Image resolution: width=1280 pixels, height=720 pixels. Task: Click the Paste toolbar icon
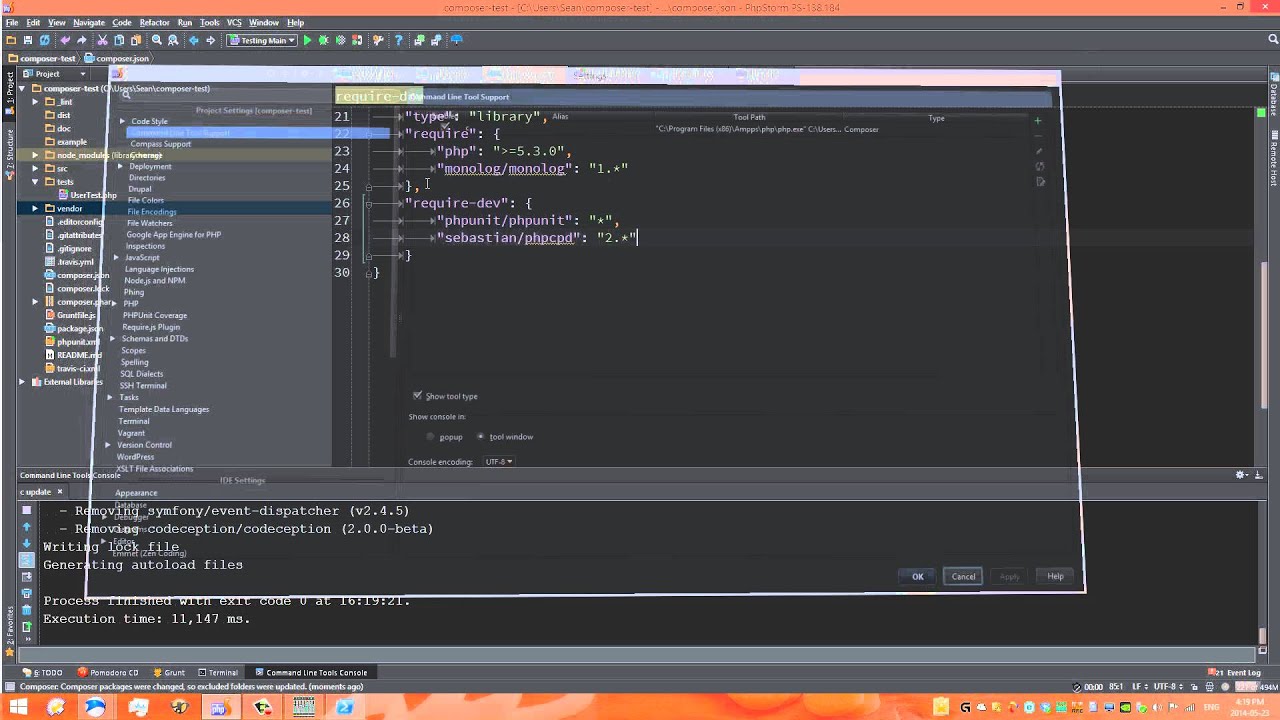coord(136,40)
